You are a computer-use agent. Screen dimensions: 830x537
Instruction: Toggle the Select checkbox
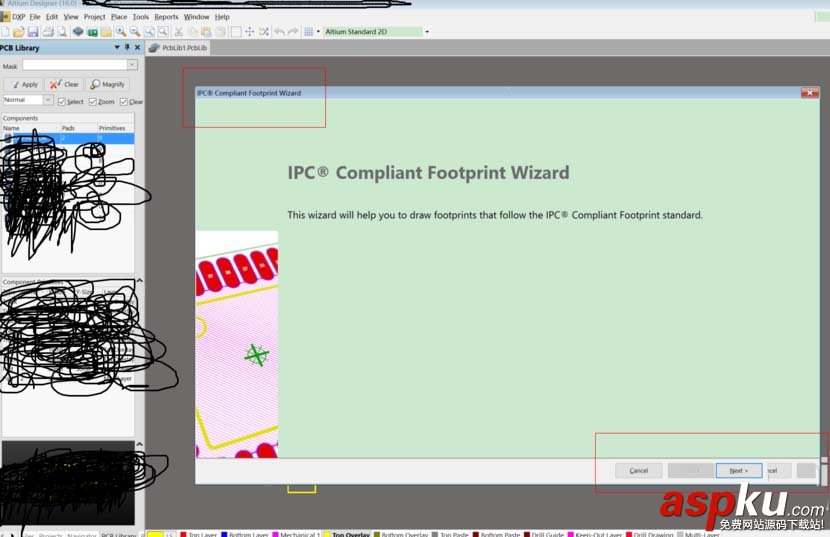[x=62, y=102]
